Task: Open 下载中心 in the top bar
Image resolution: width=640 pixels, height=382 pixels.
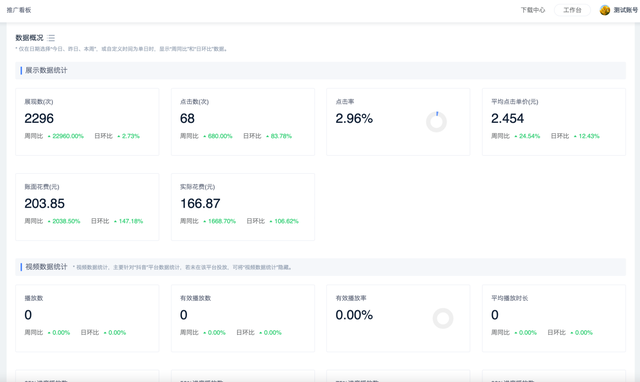Action: (533, 10)
